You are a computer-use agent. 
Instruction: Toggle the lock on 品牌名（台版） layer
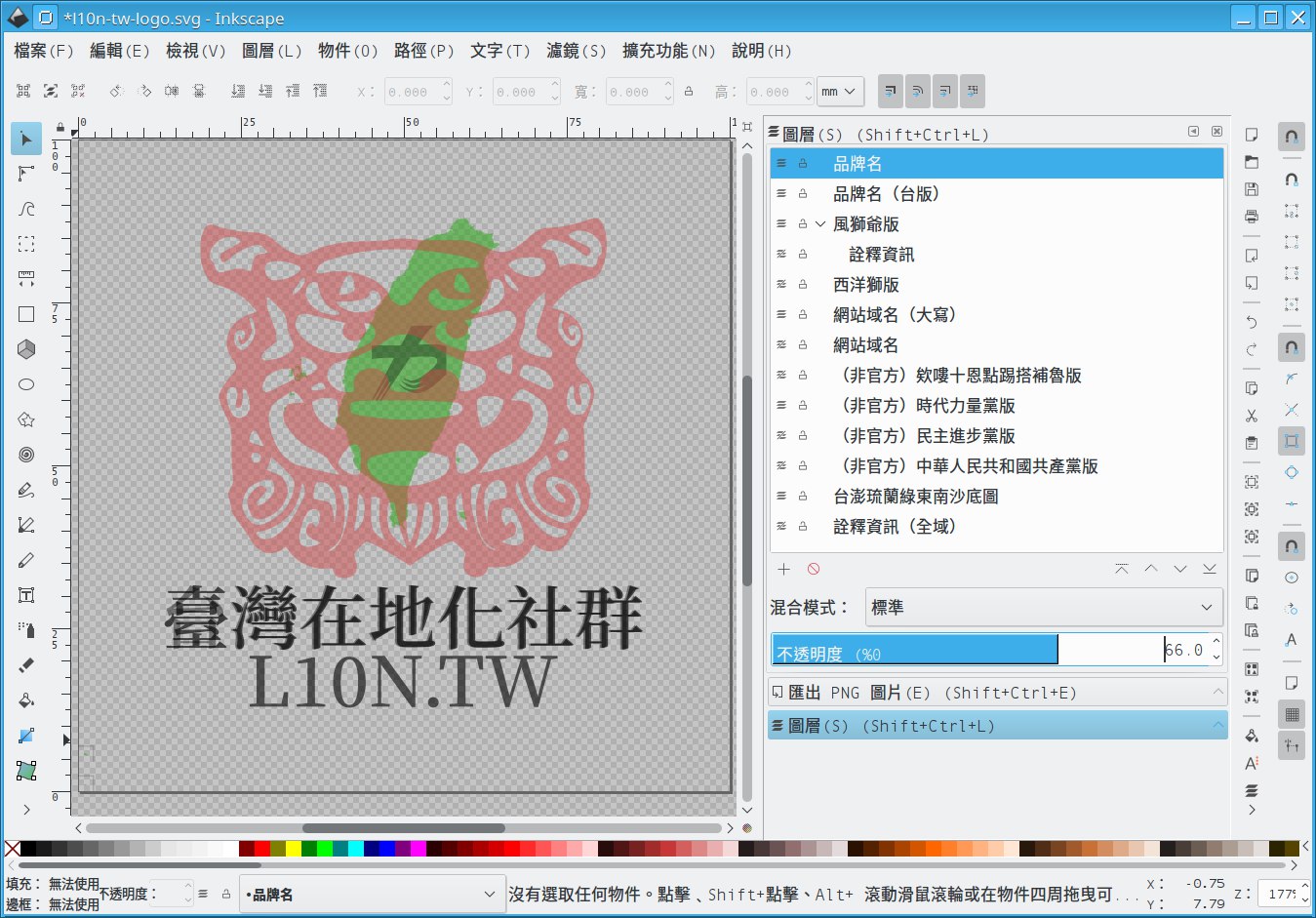click(x=803, y=194)
